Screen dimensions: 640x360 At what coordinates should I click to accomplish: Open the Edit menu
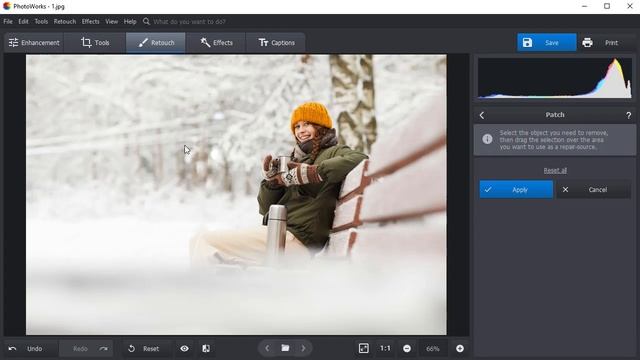(23, 22)
